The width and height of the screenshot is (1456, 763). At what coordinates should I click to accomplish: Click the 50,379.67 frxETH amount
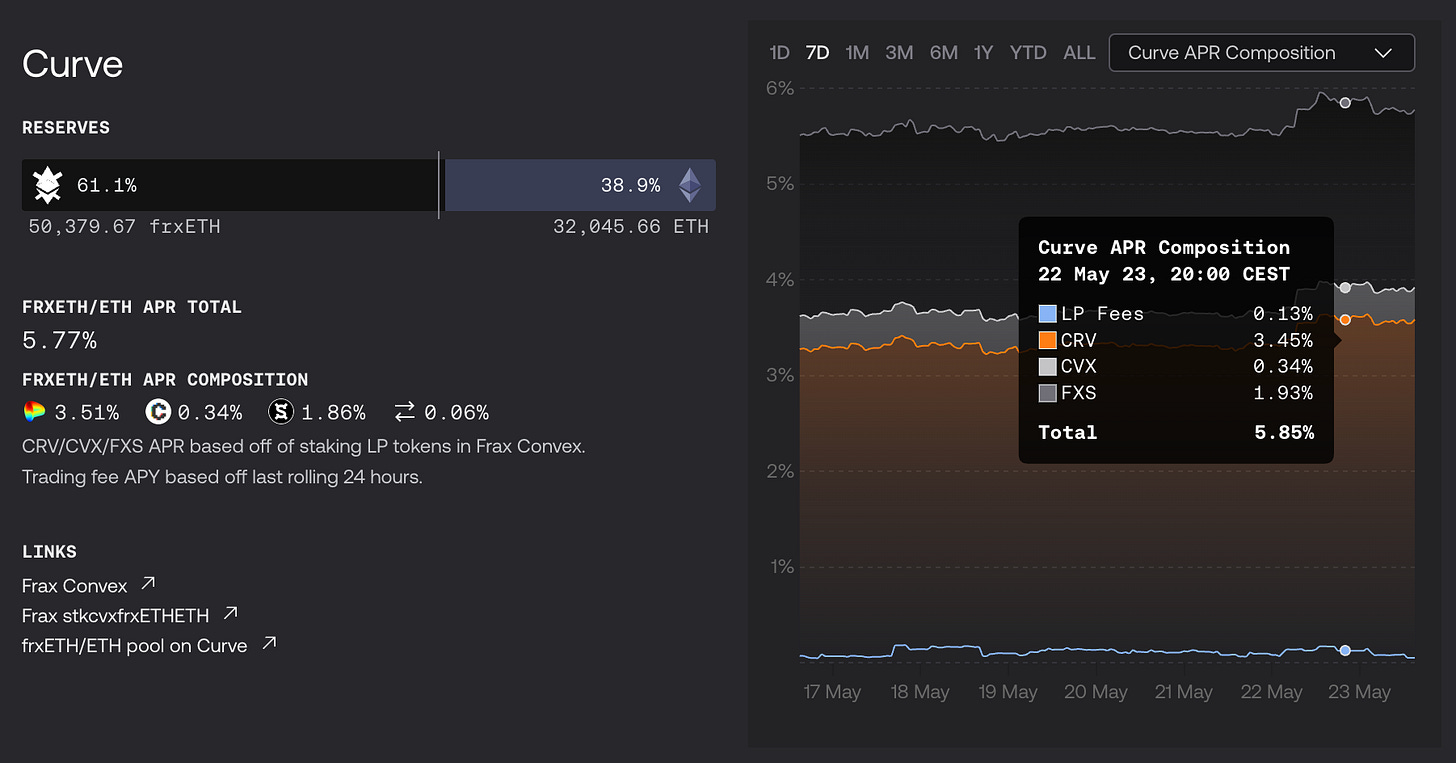pos(125,227)
